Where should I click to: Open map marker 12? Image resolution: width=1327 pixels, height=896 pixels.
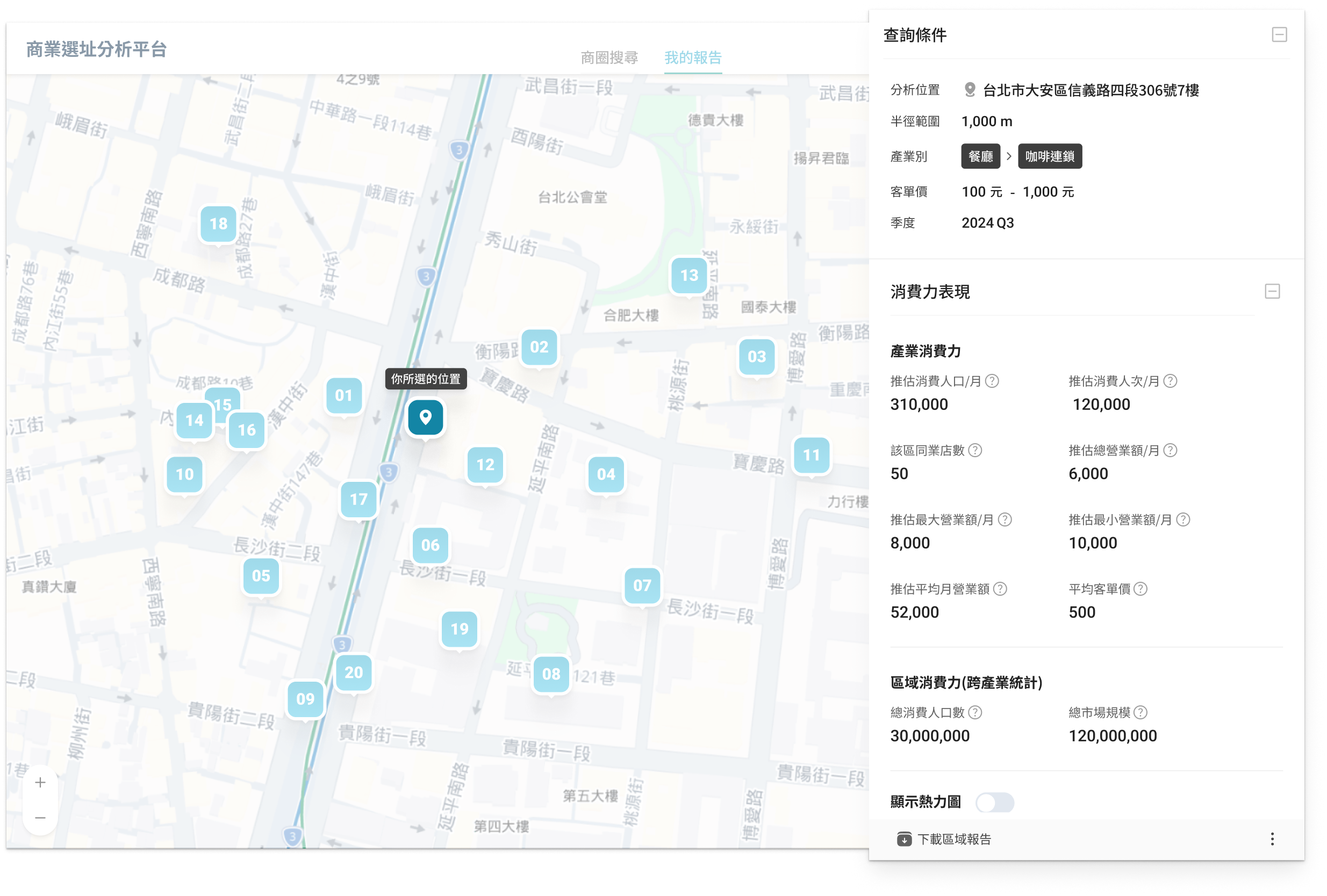(485, 465)
